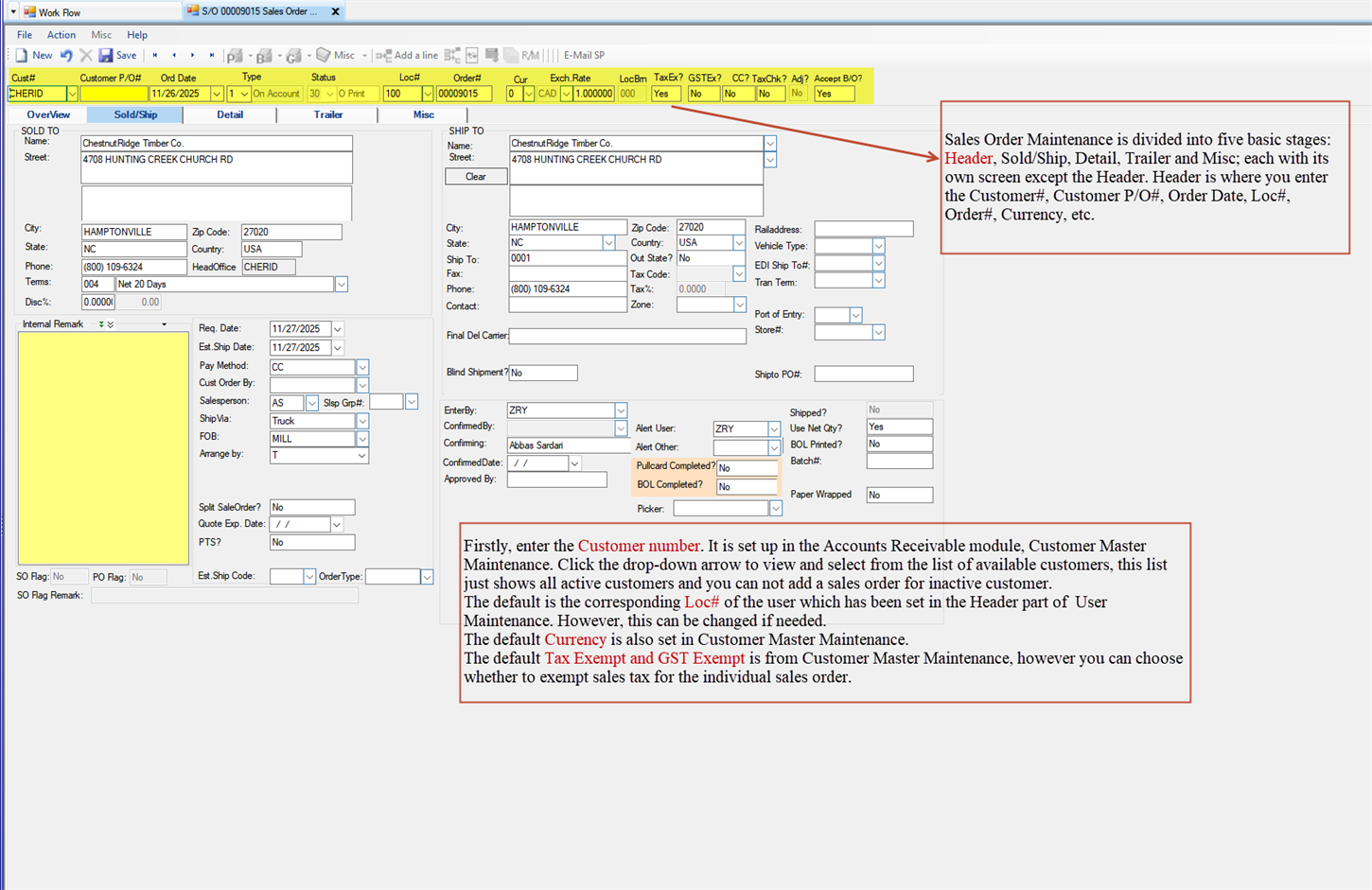Click inside the Customer P/O# field
The height and width of the screenshot is (890, 1372).
pos(114,93)
